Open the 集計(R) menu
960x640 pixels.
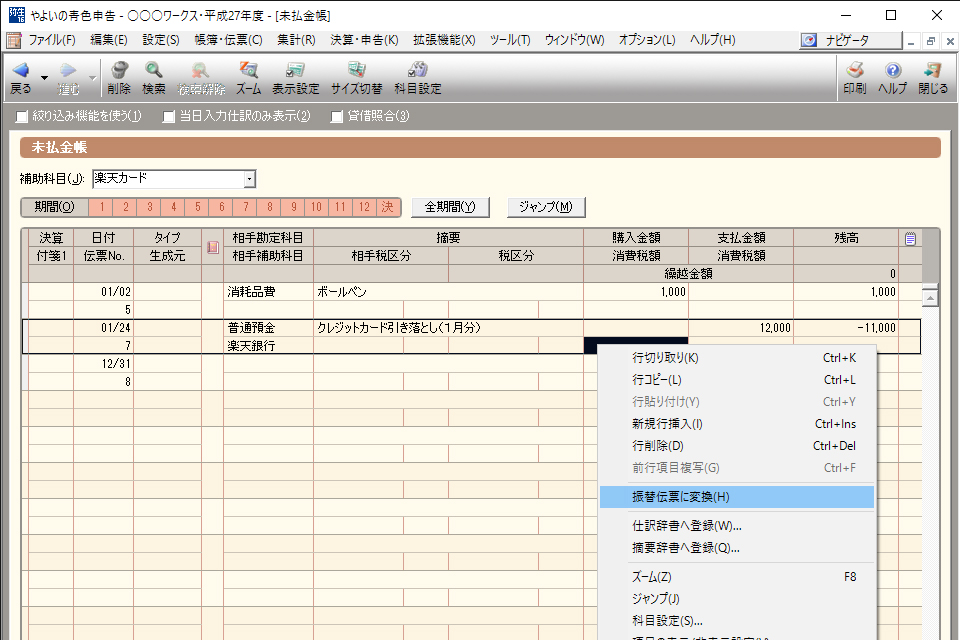[296, 40]
